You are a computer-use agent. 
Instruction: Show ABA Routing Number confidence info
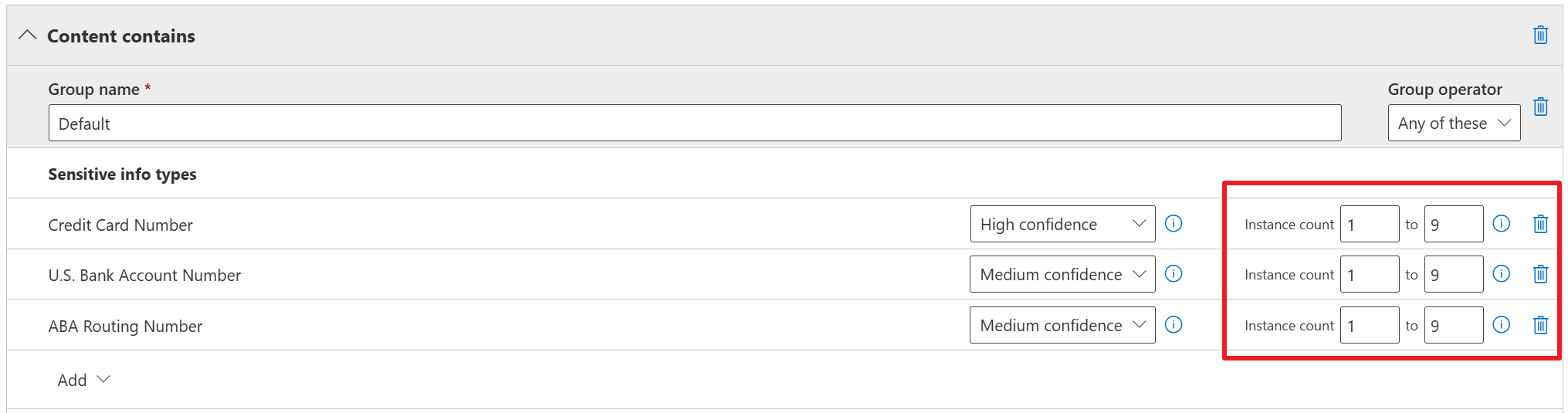pos(1173,325)
